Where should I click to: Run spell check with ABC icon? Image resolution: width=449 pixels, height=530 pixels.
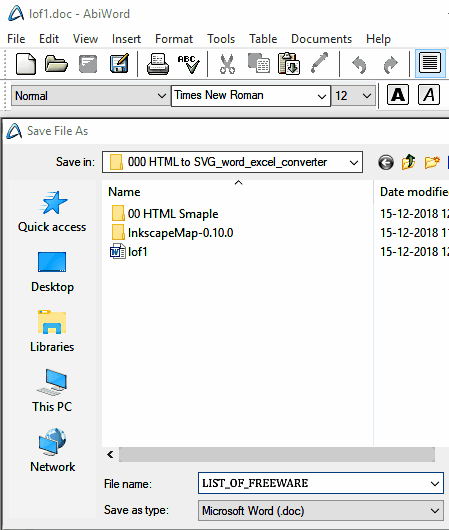(x=189, y=64)
